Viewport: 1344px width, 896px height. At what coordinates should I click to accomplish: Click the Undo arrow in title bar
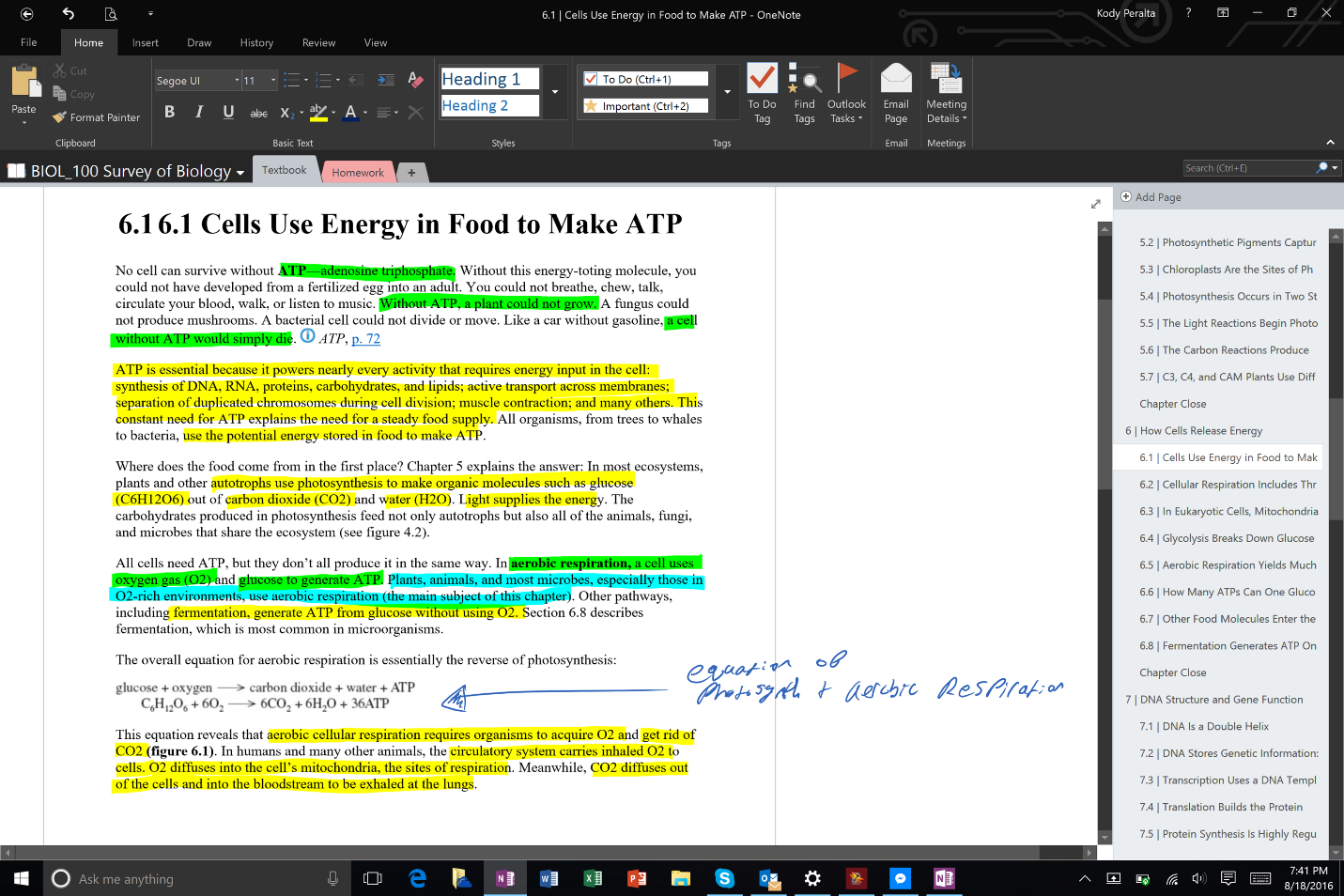(x=69, y=13)
